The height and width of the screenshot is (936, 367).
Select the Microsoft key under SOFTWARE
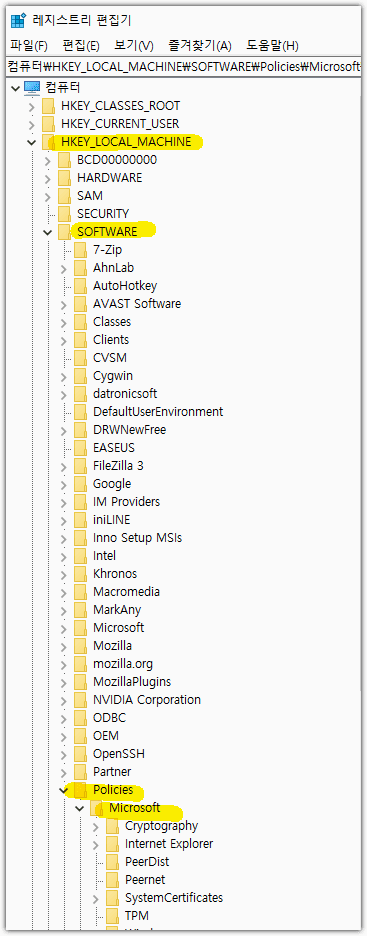(118, 628)
